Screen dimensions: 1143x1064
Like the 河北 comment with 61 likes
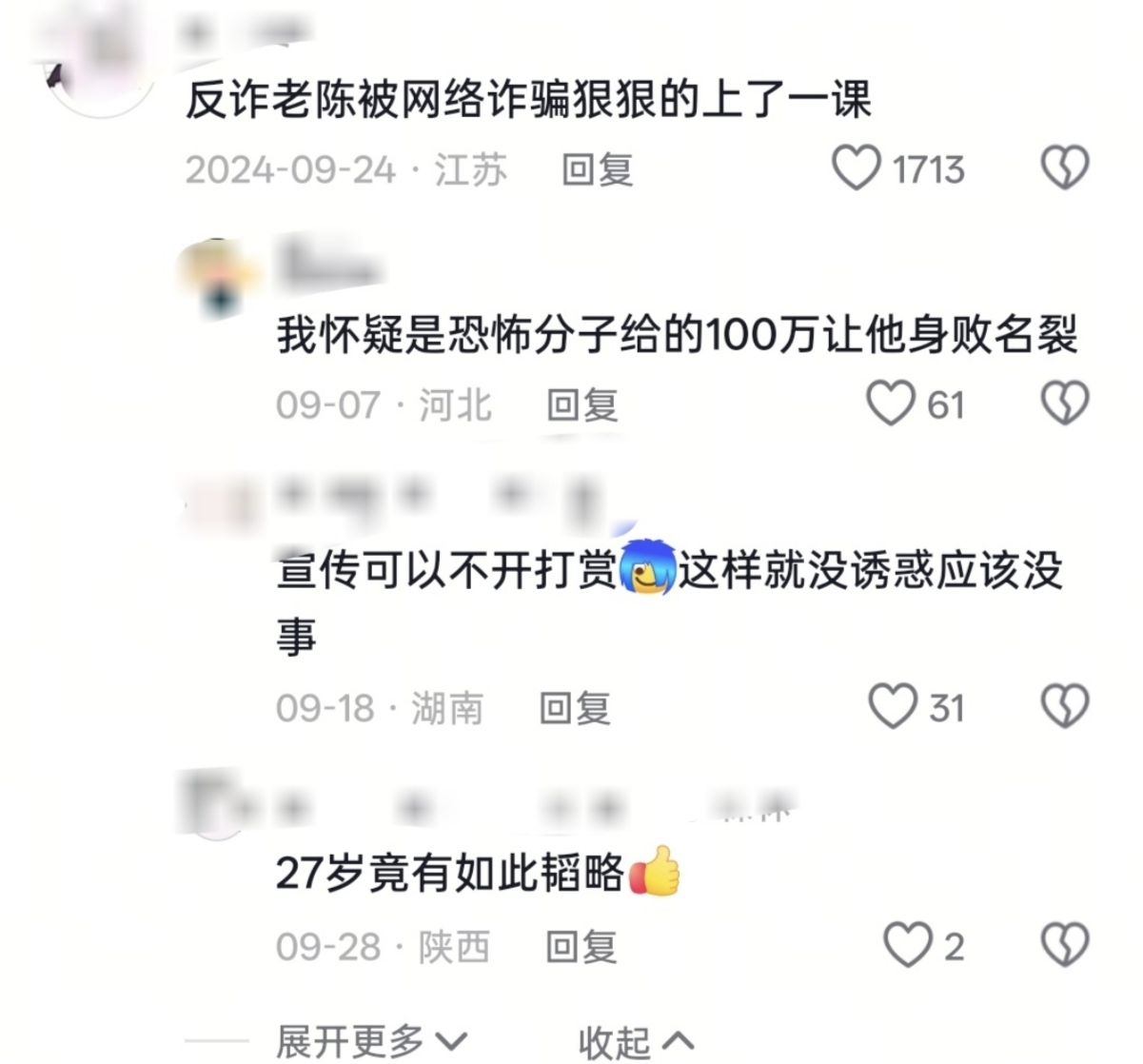click(890, 404)
